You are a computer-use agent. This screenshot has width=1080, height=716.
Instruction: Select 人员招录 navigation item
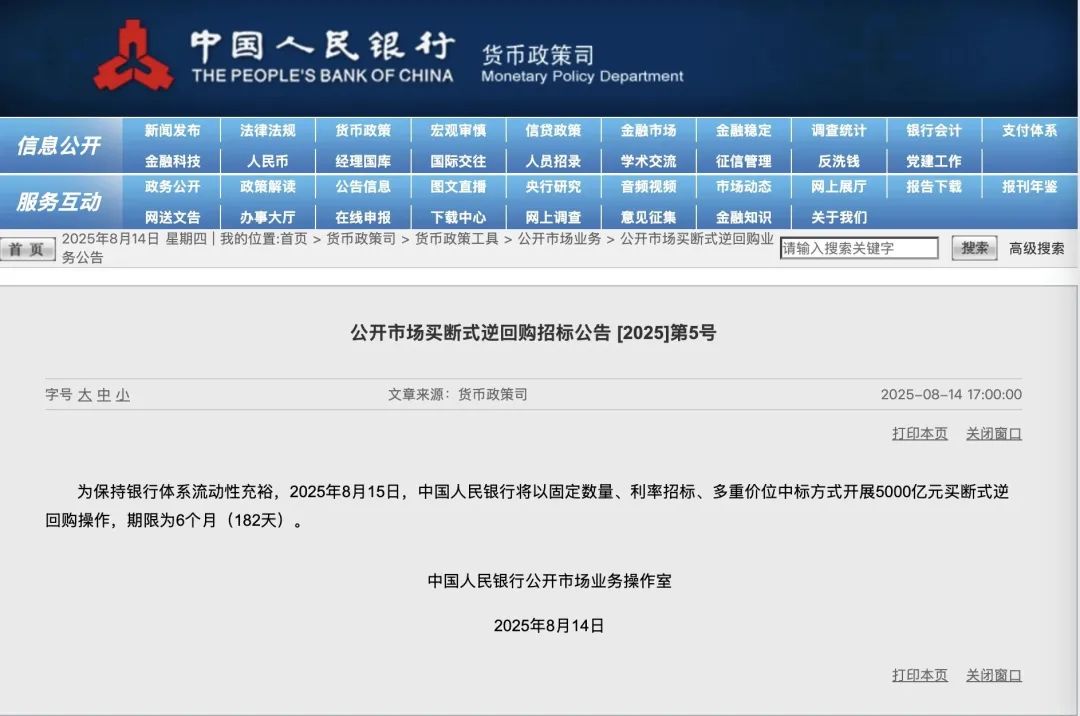(553, 161)
